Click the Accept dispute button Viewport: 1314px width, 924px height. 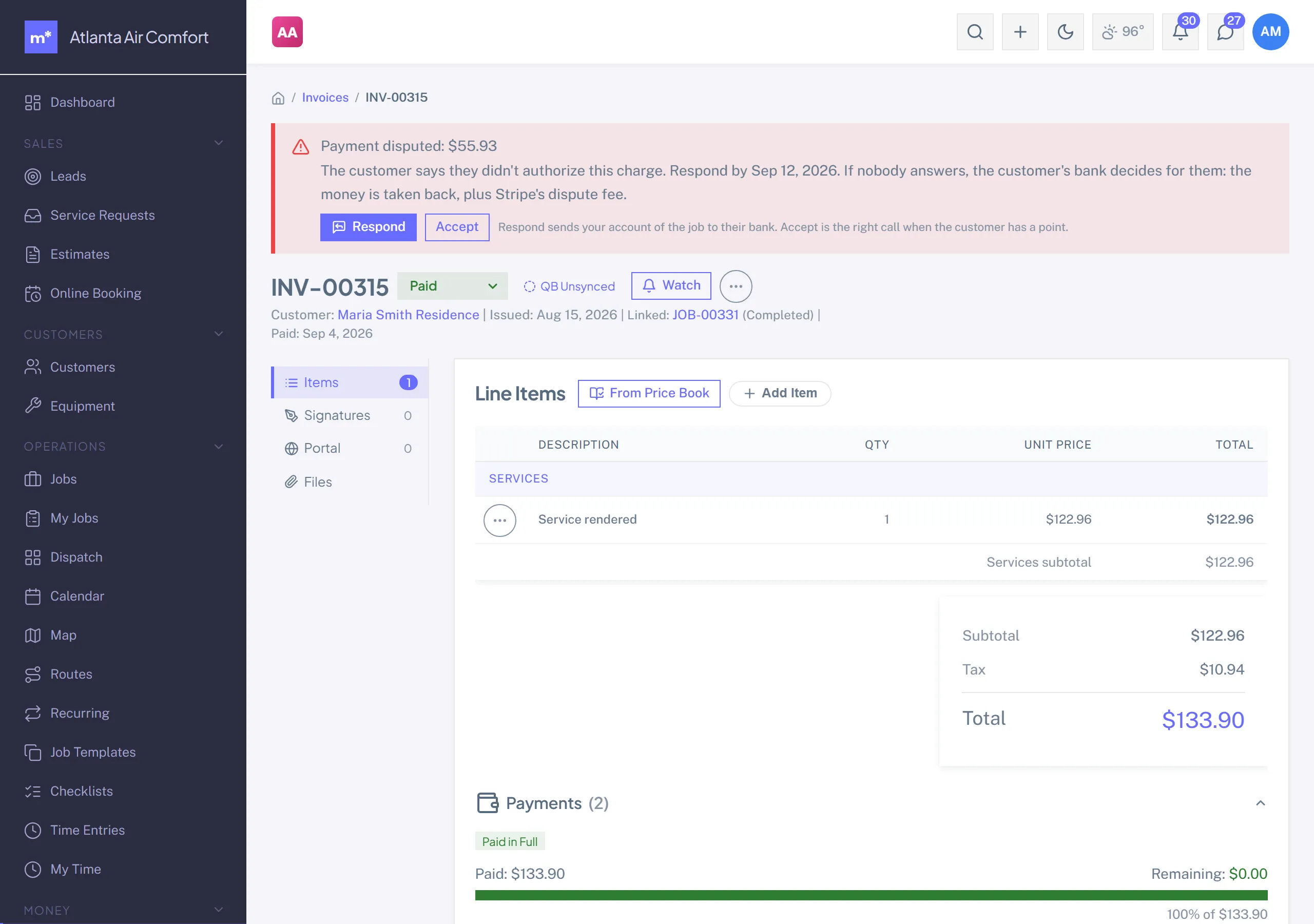pyautogui.click(x=457, y=227)
